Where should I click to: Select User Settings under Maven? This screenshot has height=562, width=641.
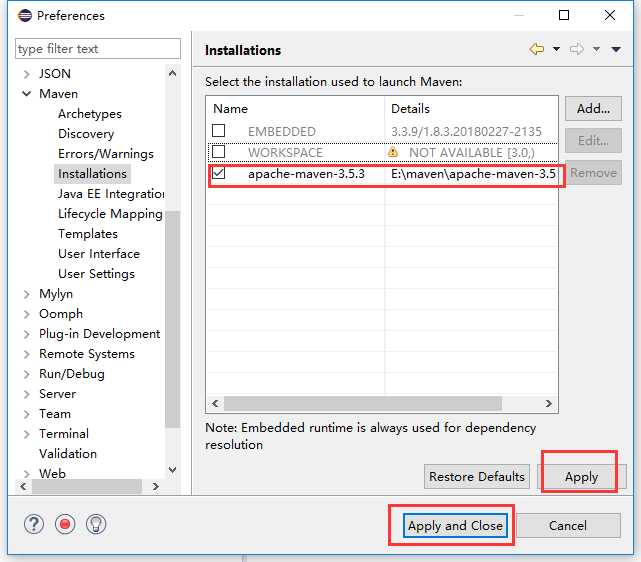point(96,273)
